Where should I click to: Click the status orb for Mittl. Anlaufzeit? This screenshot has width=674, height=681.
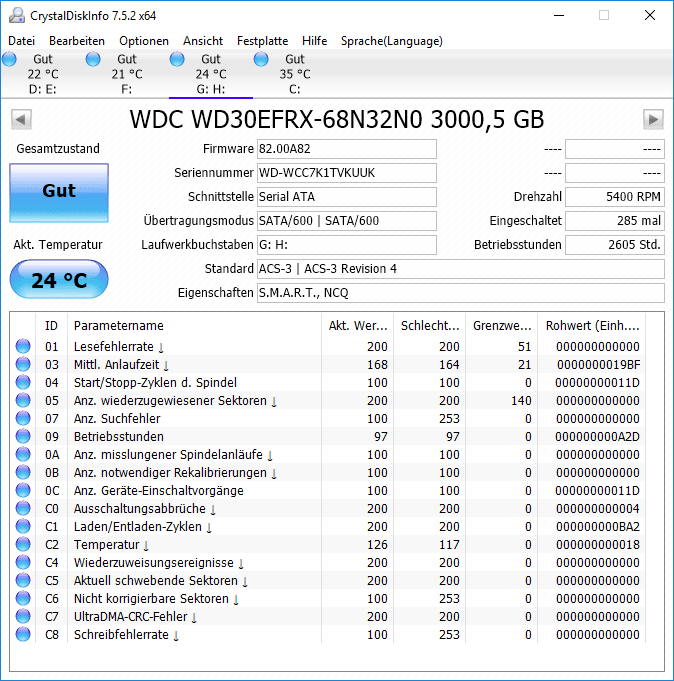coord(23,364)
